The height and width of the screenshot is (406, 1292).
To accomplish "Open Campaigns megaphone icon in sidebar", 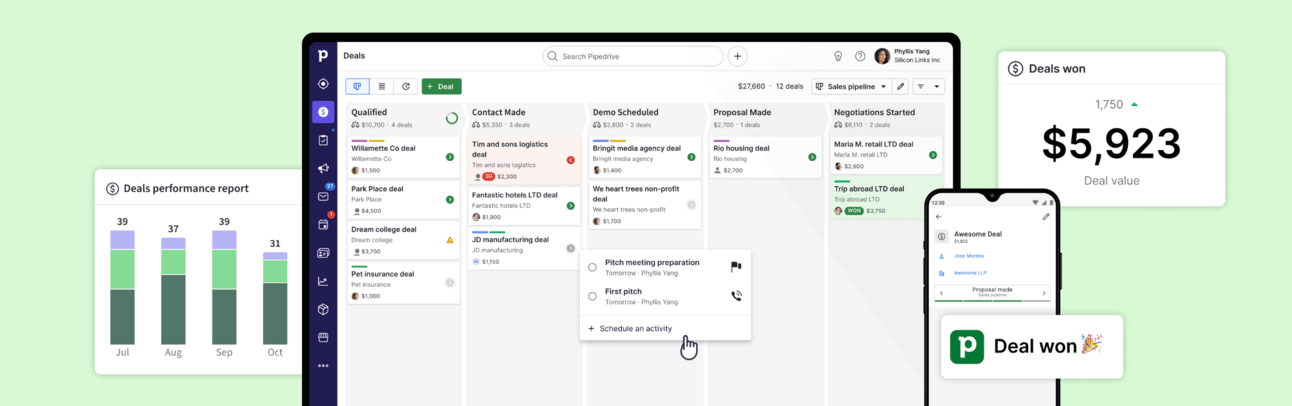I will pyautogui.click(x=323, y=169).
